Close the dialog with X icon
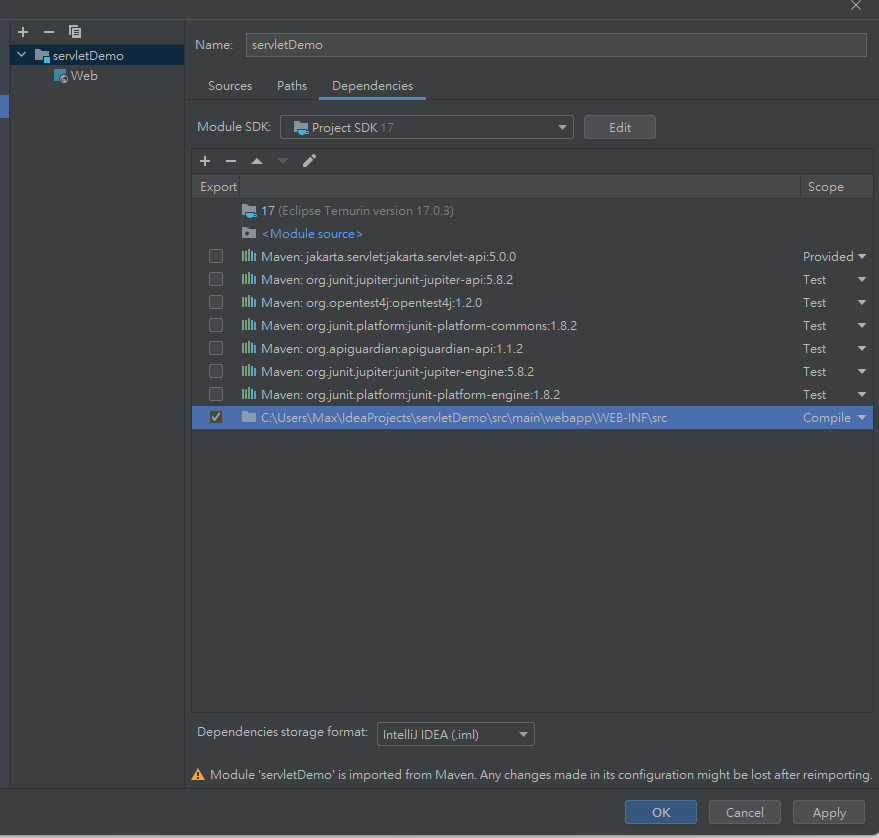 [x=855, y=6]
